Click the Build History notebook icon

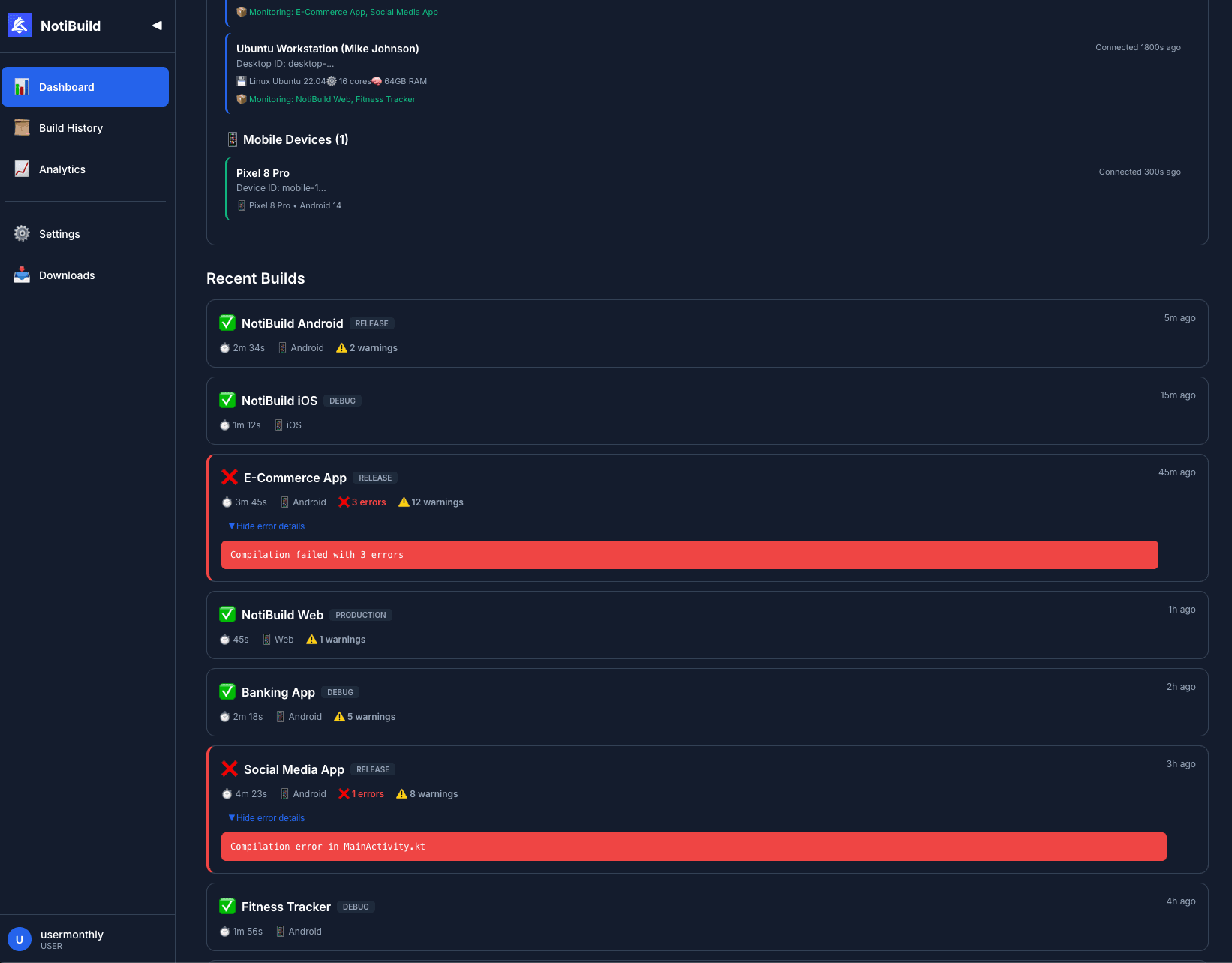tap(22, 127)
